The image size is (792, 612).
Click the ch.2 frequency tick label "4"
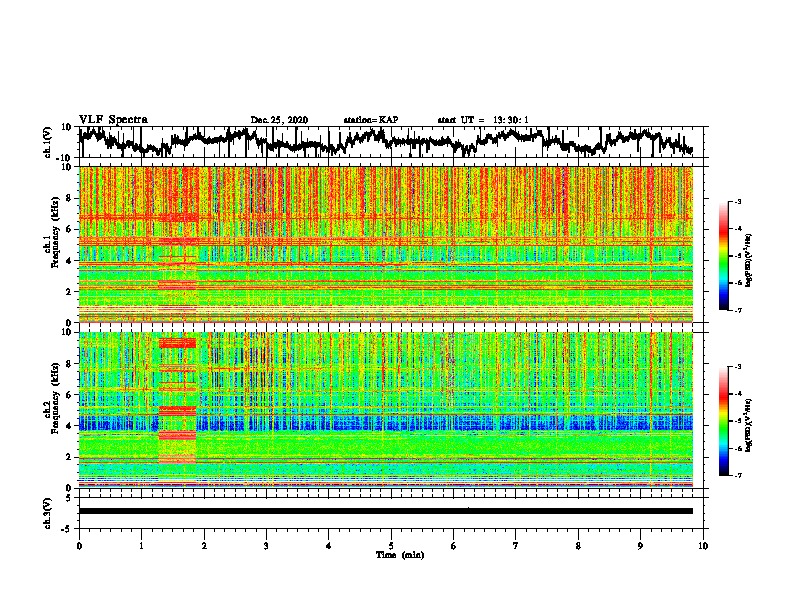[x=70, y=426]
